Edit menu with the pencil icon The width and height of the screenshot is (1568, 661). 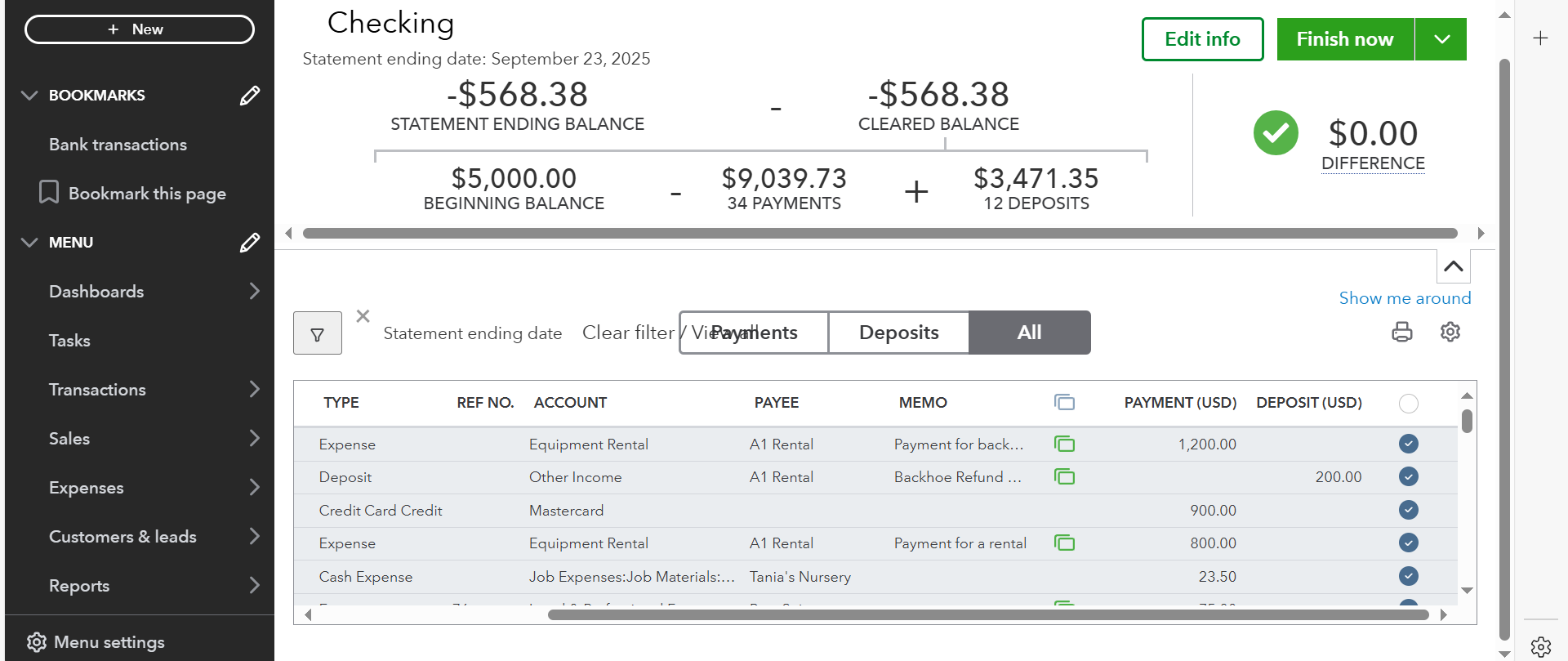pos(250,243)
